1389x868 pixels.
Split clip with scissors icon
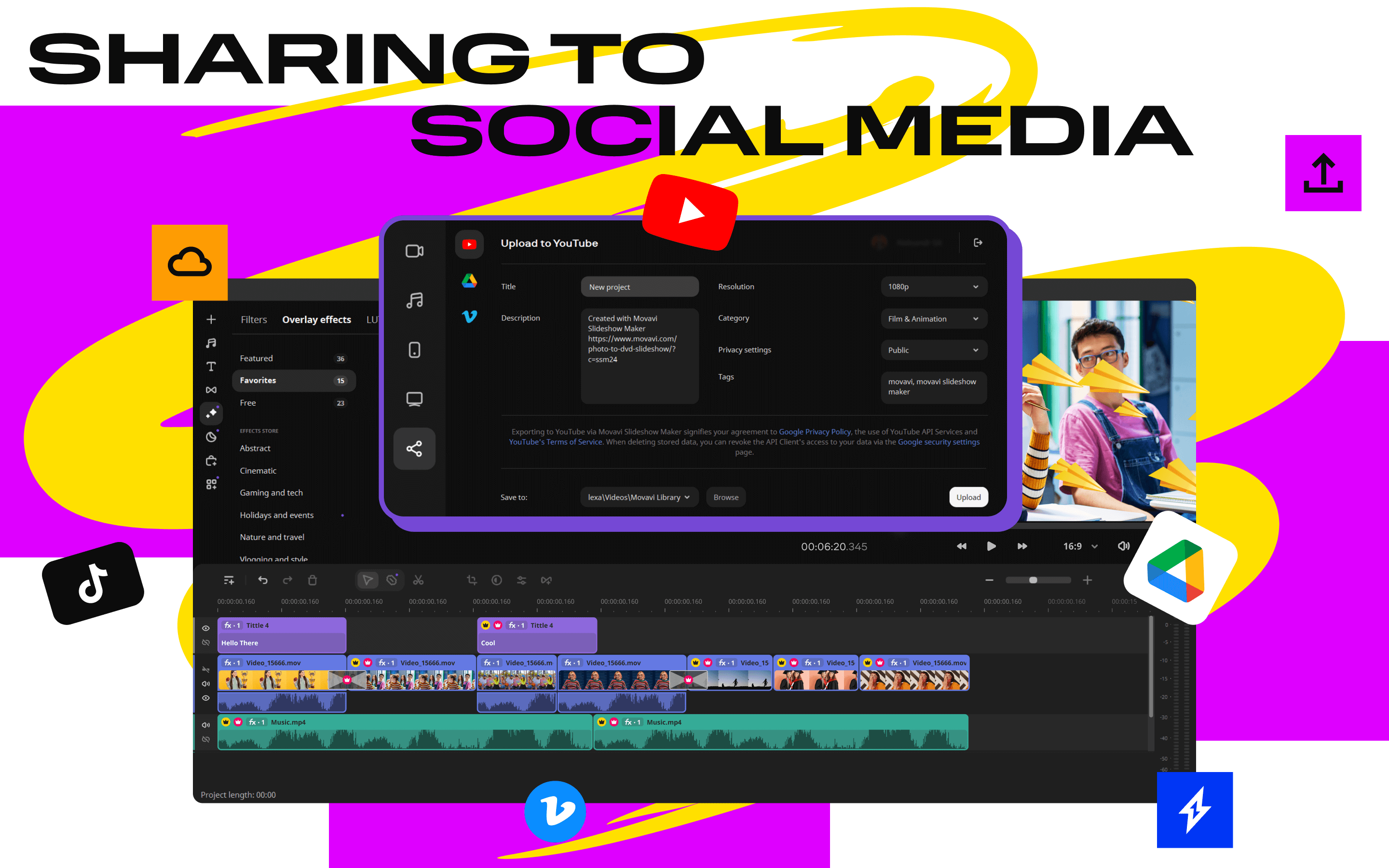[419, 581]
